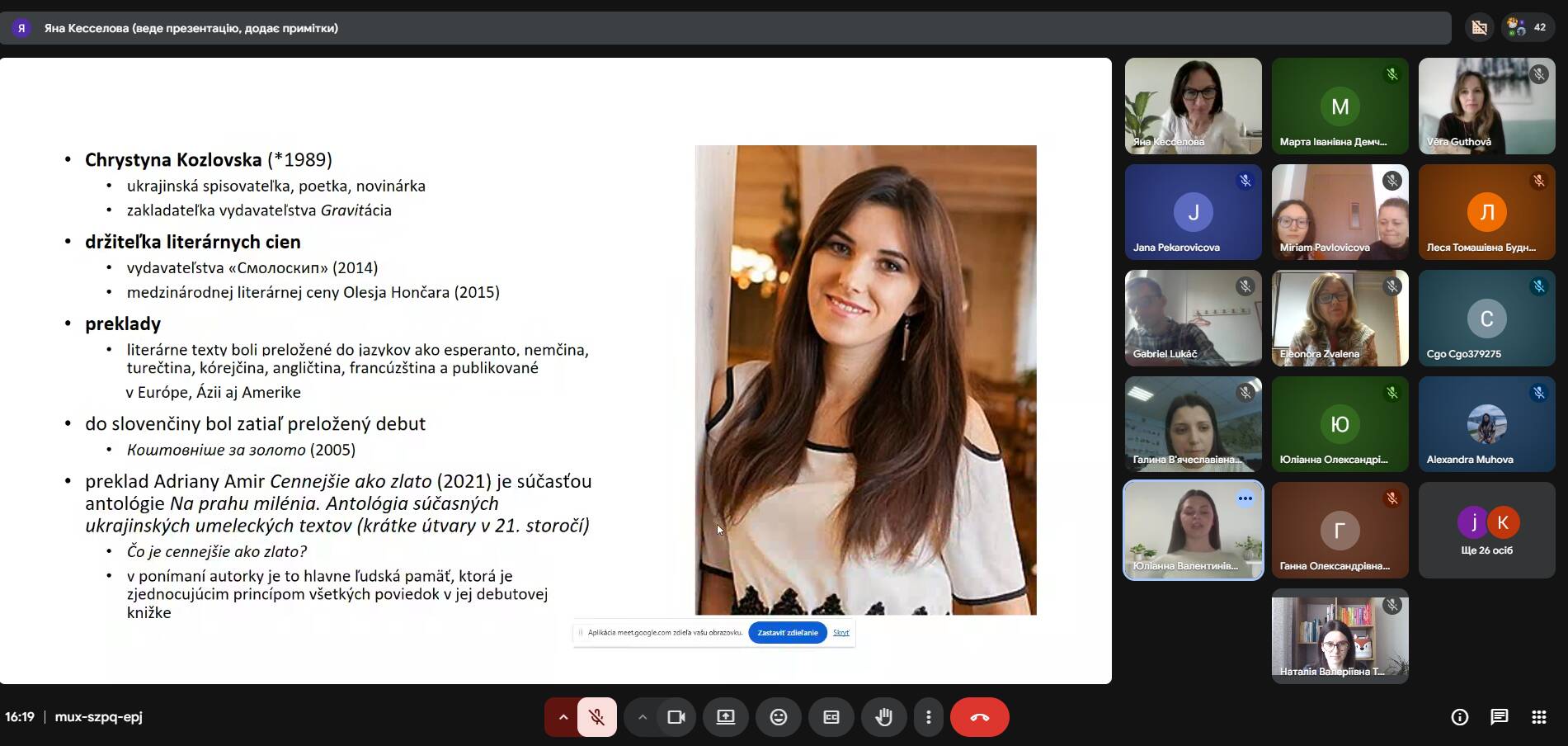
Task: Toggle the camera on or off
Action: pyautogui.click(x=676, y=717)
